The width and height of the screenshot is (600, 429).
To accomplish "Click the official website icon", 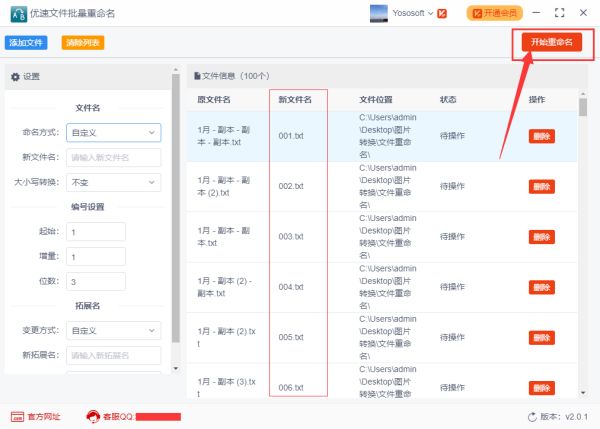I will pyautogui.click(x=17, y=416).
